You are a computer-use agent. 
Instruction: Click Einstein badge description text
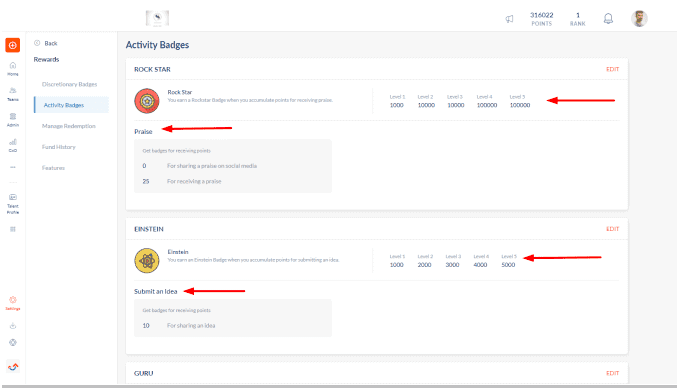[x=253, y=260]
